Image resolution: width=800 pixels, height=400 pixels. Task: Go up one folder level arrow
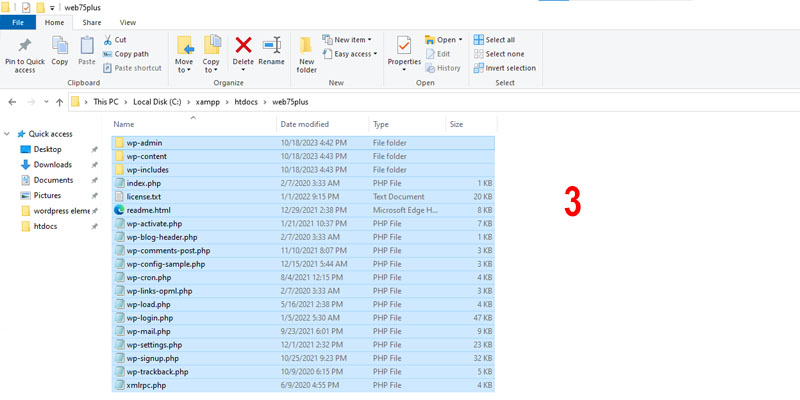[x=59, y=102]
